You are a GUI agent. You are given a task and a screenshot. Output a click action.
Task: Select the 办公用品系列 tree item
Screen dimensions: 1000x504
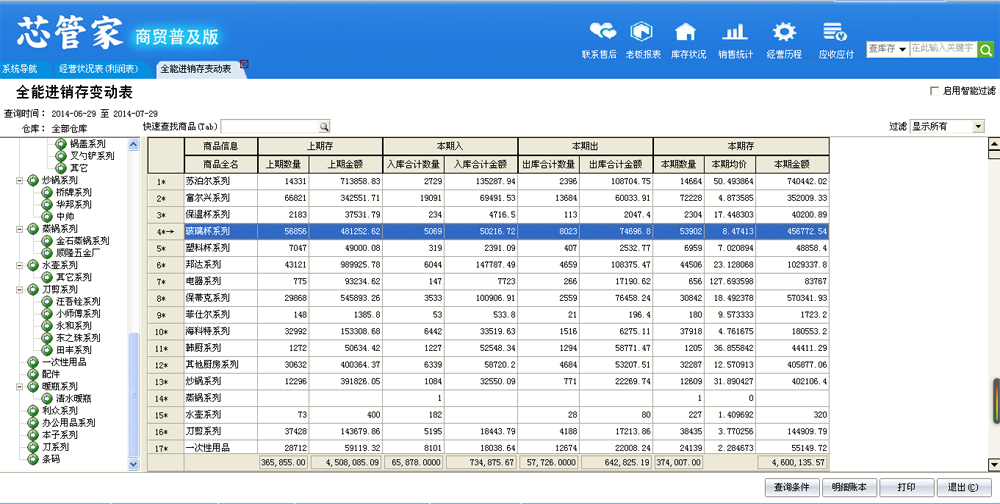[69, 422]
